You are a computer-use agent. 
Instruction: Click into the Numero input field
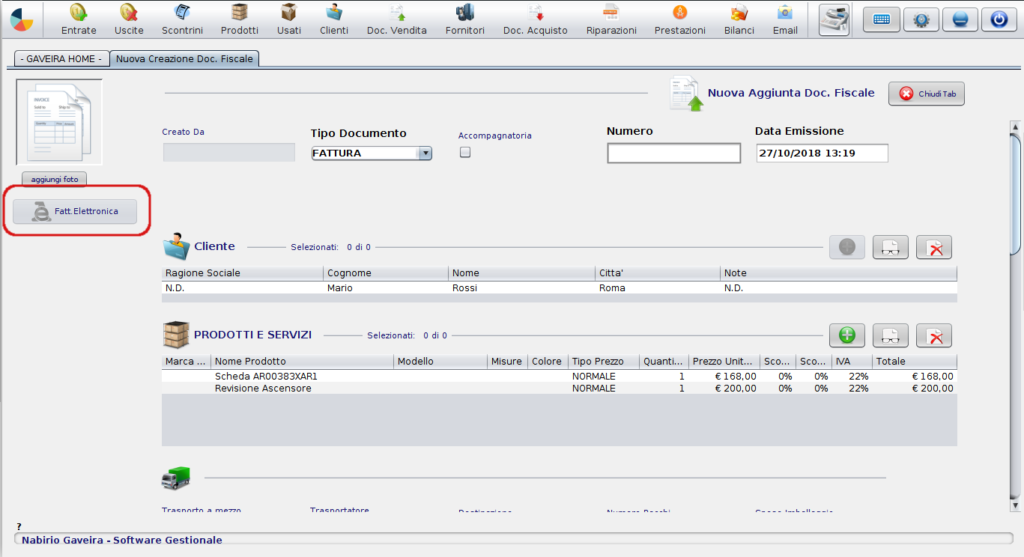pyautogui.click(x=673, y=153)
